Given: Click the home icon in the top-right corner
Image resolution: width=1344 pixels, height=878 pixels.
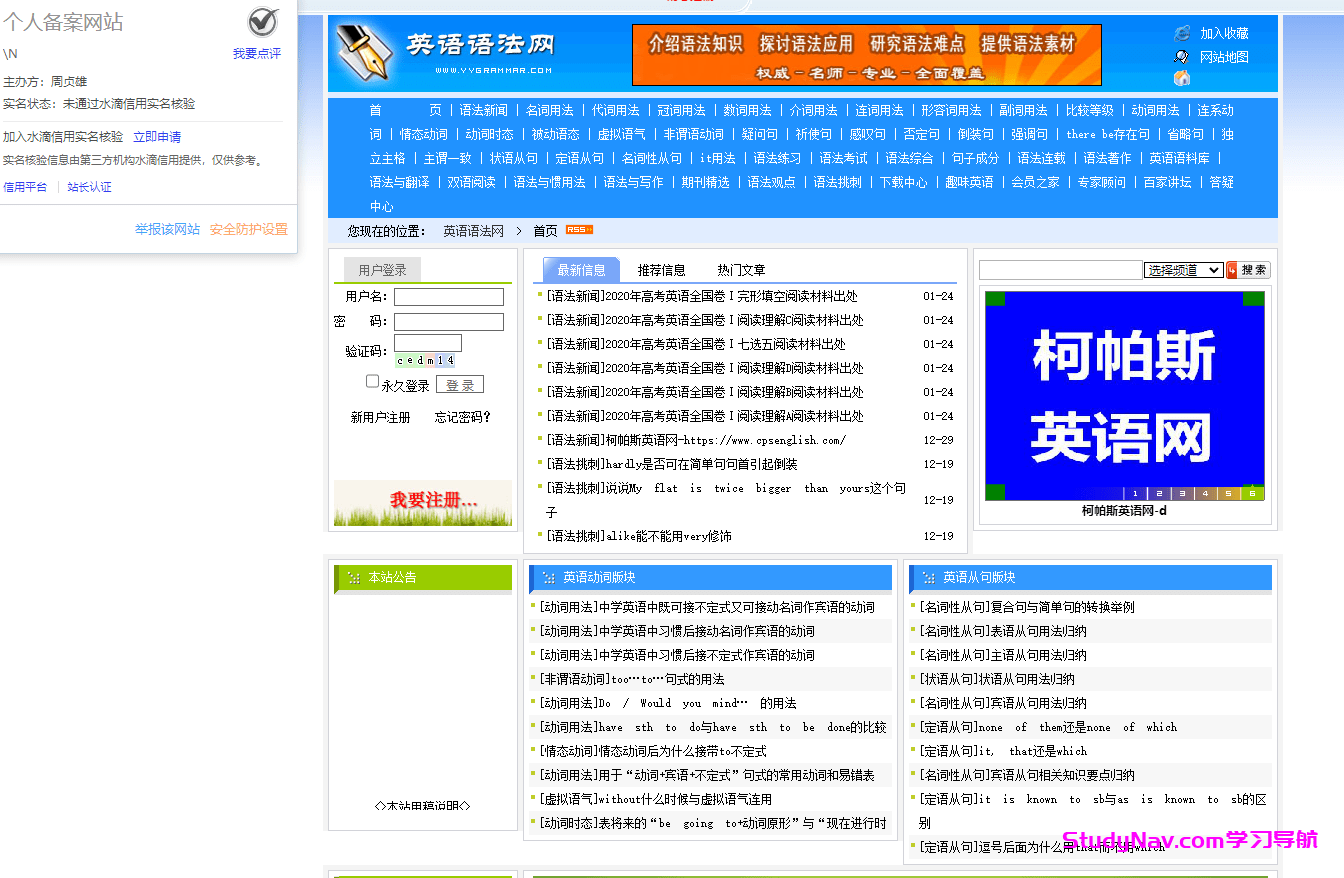Looking at the screenshot, I should 1182,79.
